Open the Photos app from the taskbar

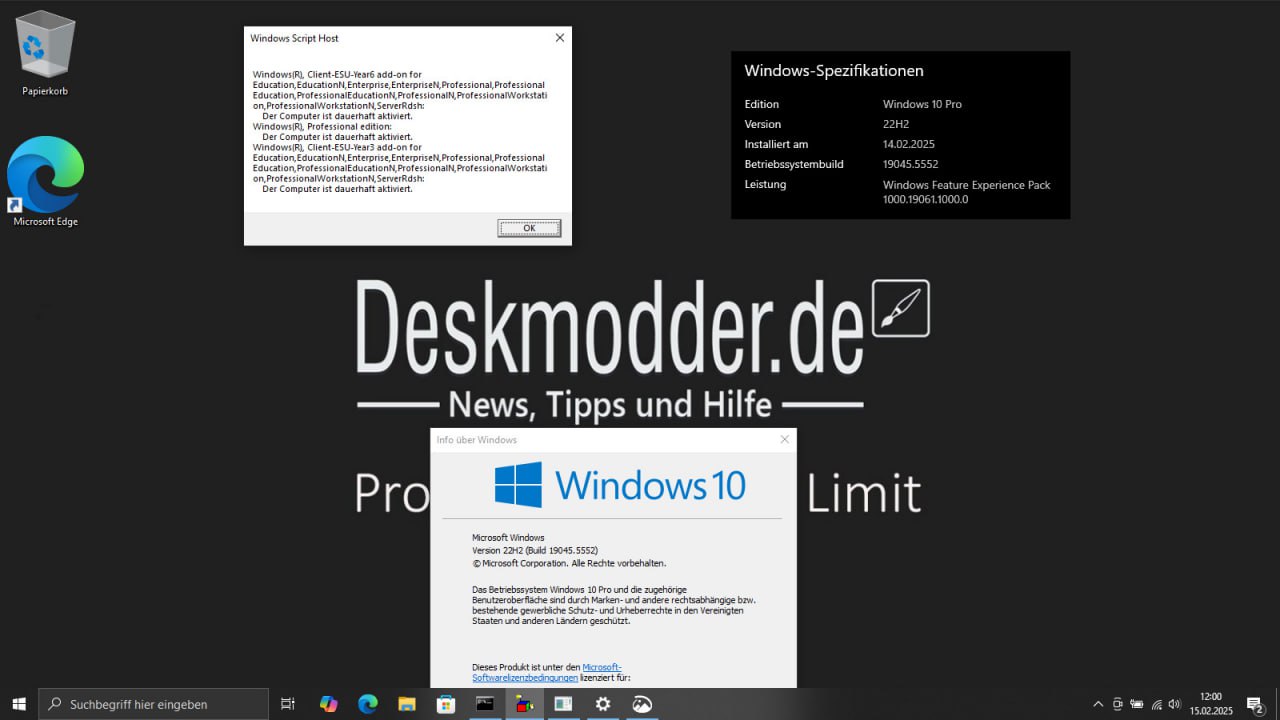(x=642, y=704)
